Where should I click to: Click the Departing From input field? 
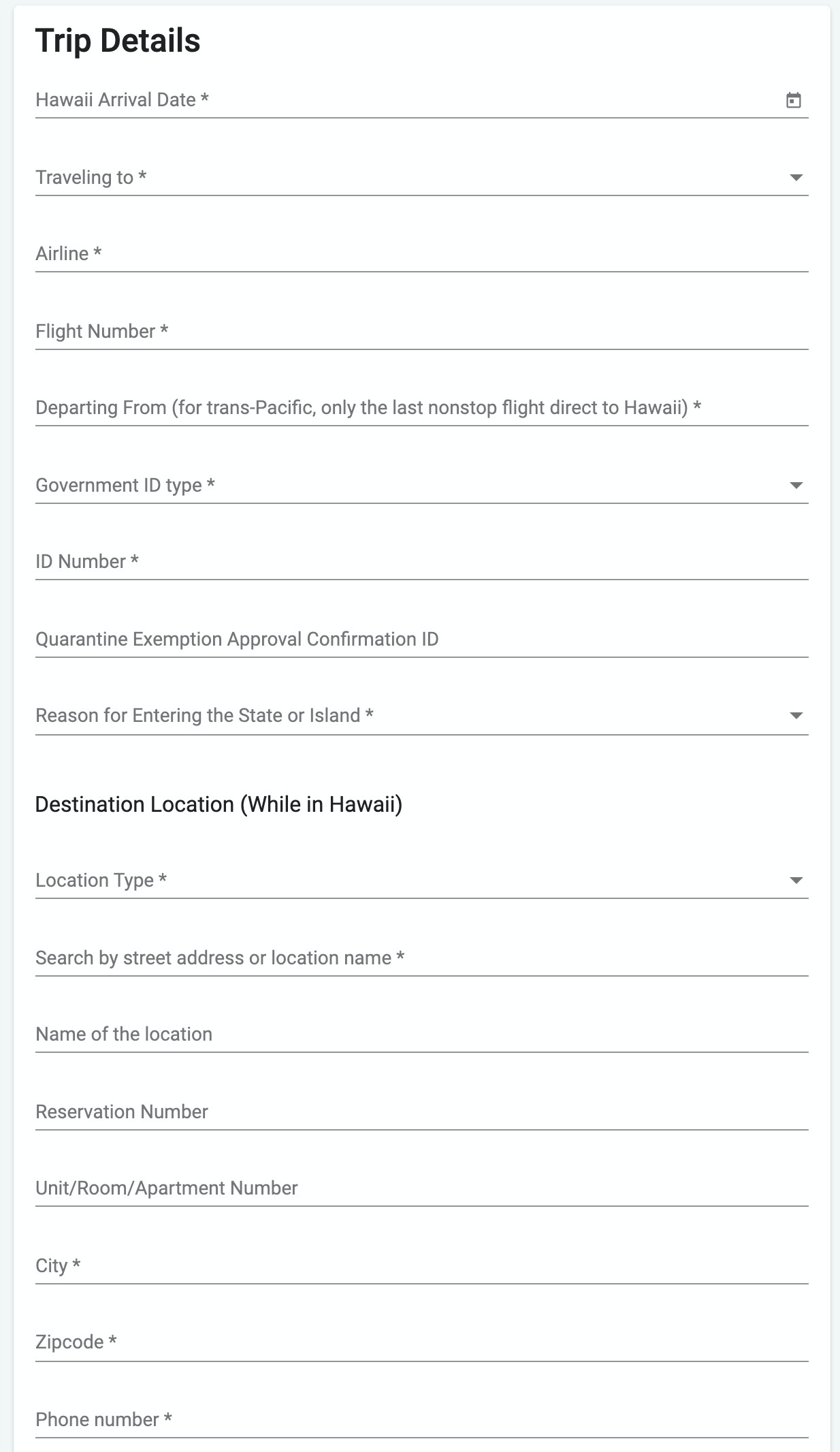click(421, 408)
